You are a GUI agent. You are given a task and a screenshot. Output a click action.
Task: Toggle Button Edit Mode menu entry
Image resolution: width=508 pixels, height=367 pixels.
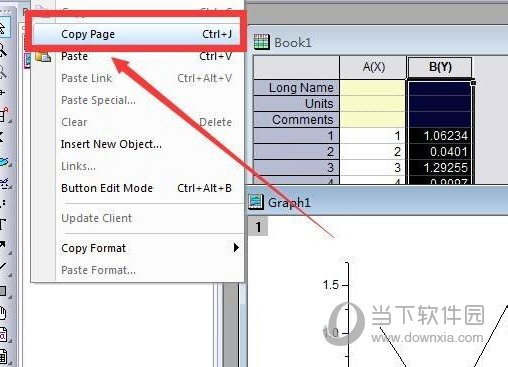[x=136, y=188]
